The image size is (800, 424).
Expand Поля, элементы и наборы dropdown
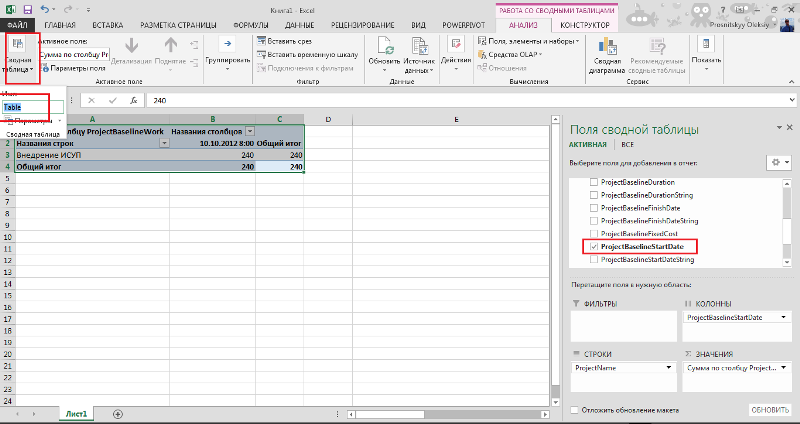(578, 41)
